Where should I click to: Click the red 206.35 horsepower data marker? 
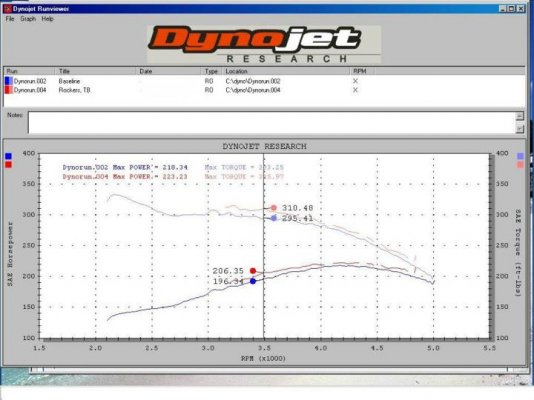(253, 271)
